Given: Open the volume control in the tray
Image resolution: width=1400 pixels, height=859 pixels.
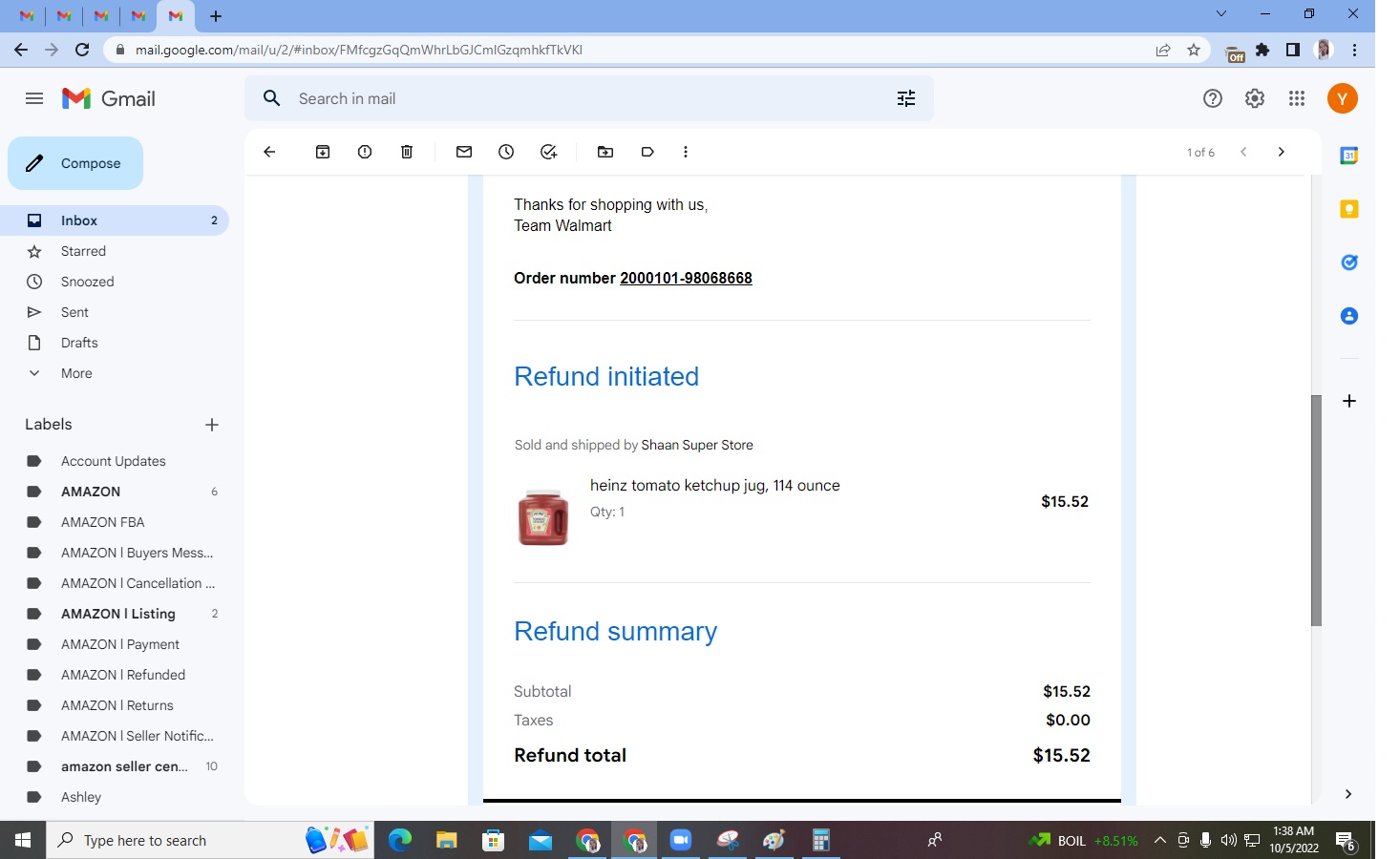Looking at the screenshot, I should click(x=1228, y=840).
